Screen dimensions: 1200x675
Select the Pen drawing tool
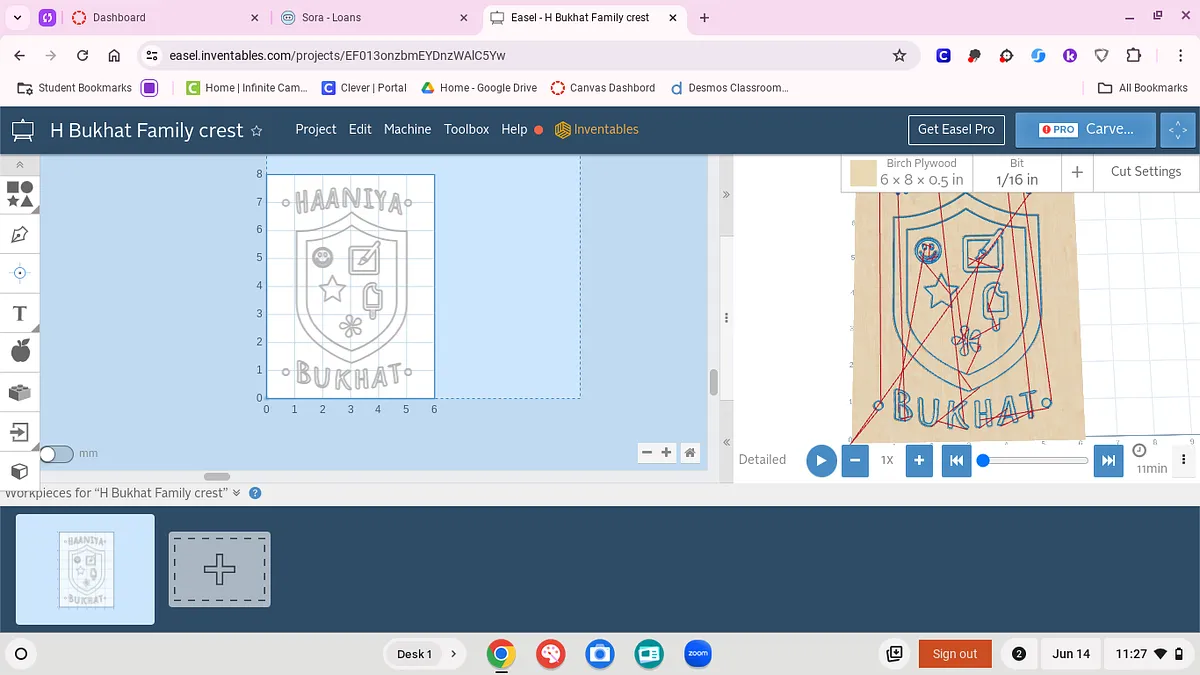[19, 235]
